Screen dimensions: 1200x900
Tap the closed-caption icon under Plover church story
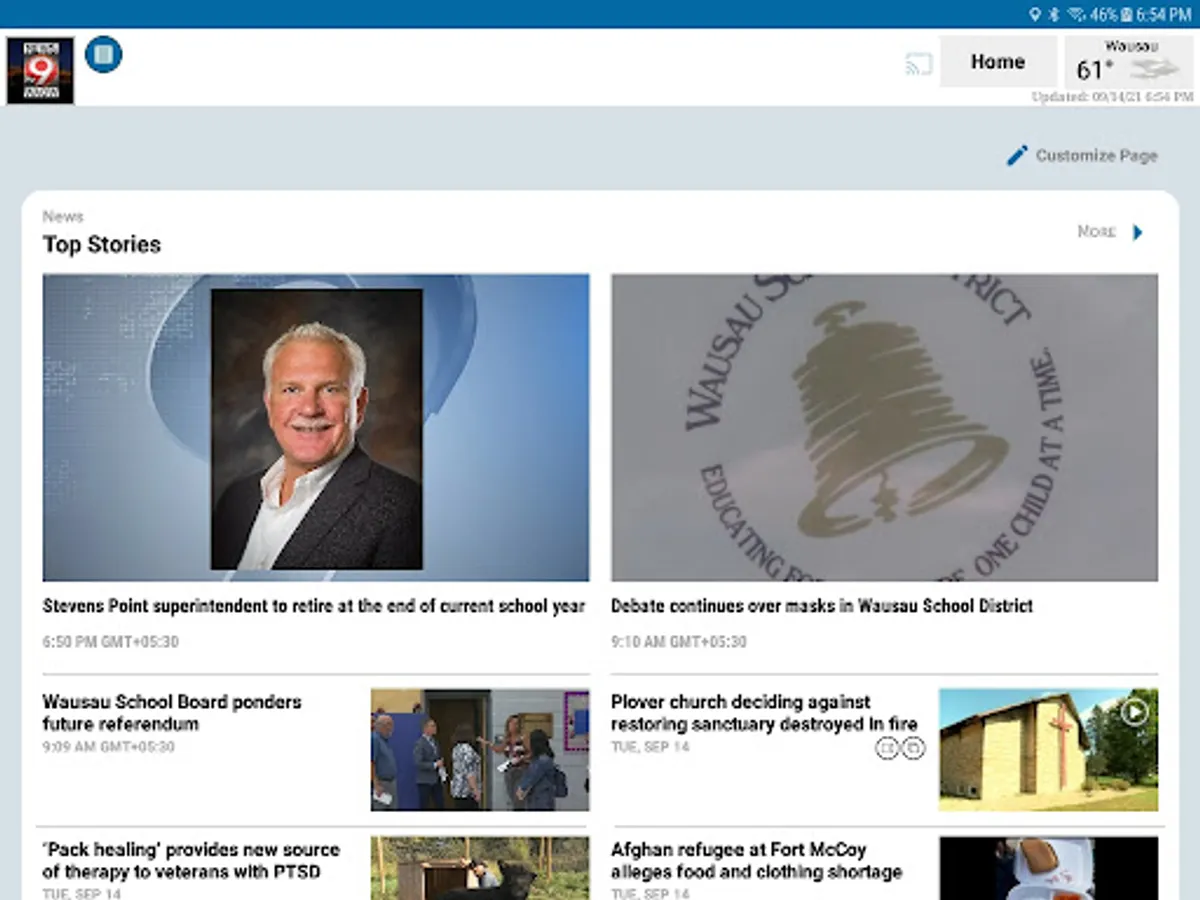pyautogui.click(x=887, y=748)
